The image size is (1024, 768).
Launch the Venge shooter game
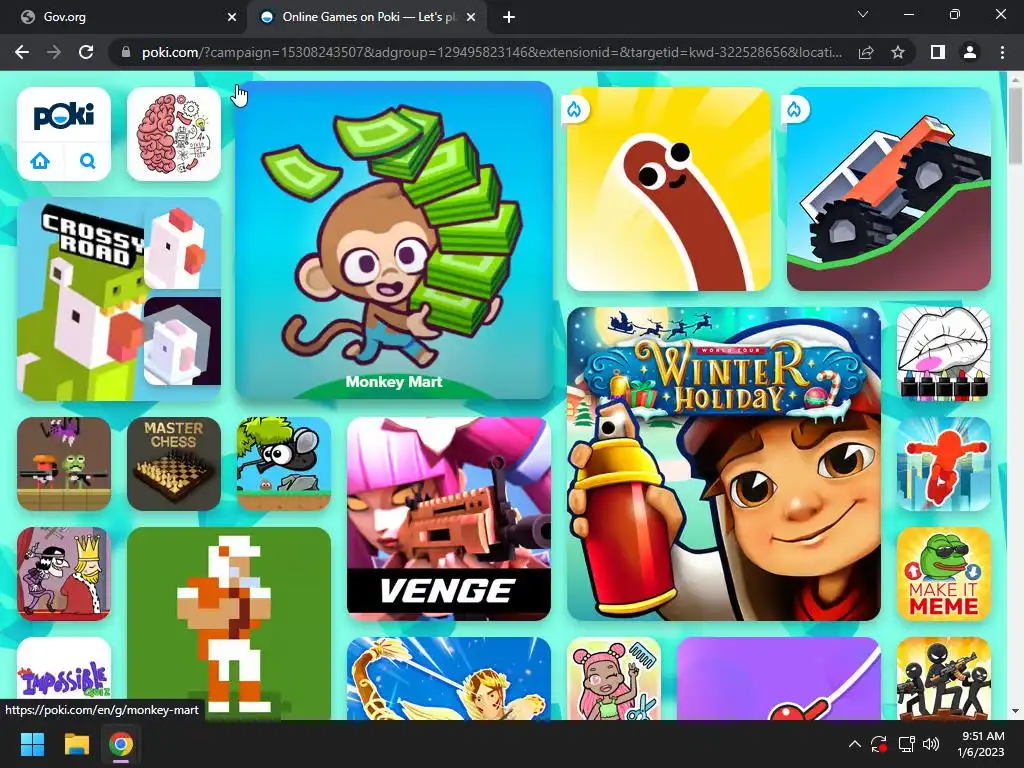[x=449, y=519]
